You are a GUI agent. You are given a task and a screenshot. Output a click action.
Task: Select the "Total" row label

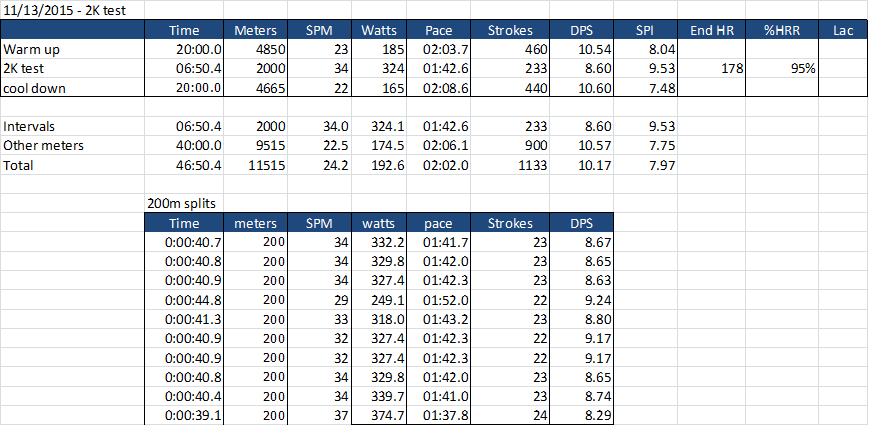point(19,165)
